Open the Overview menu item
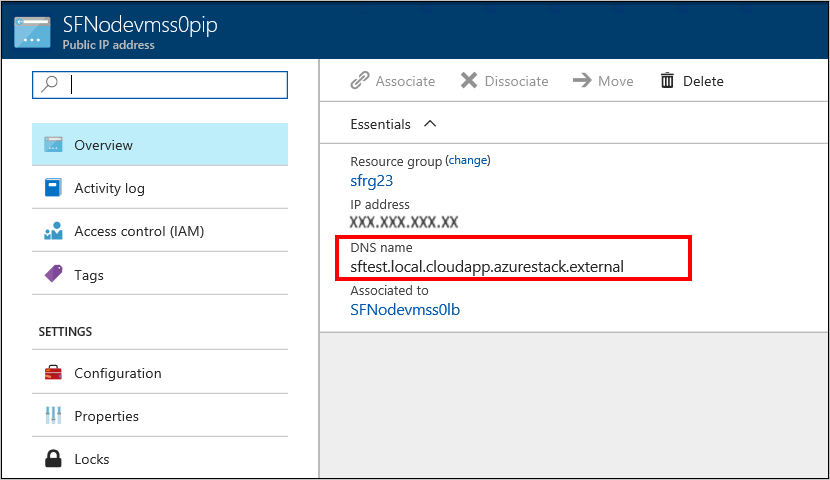 160,144
